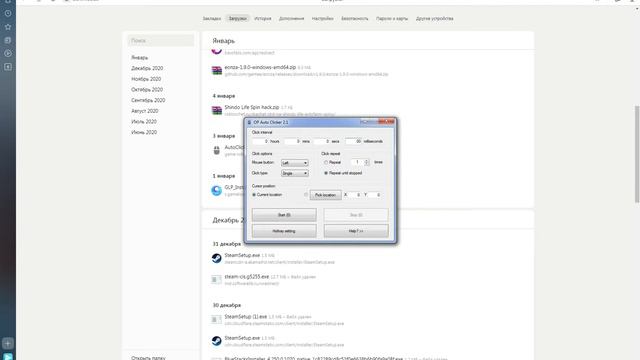Click the milliseconds interval input field
This screenshot has width=640, height=360.
click(x=353, y=141)
